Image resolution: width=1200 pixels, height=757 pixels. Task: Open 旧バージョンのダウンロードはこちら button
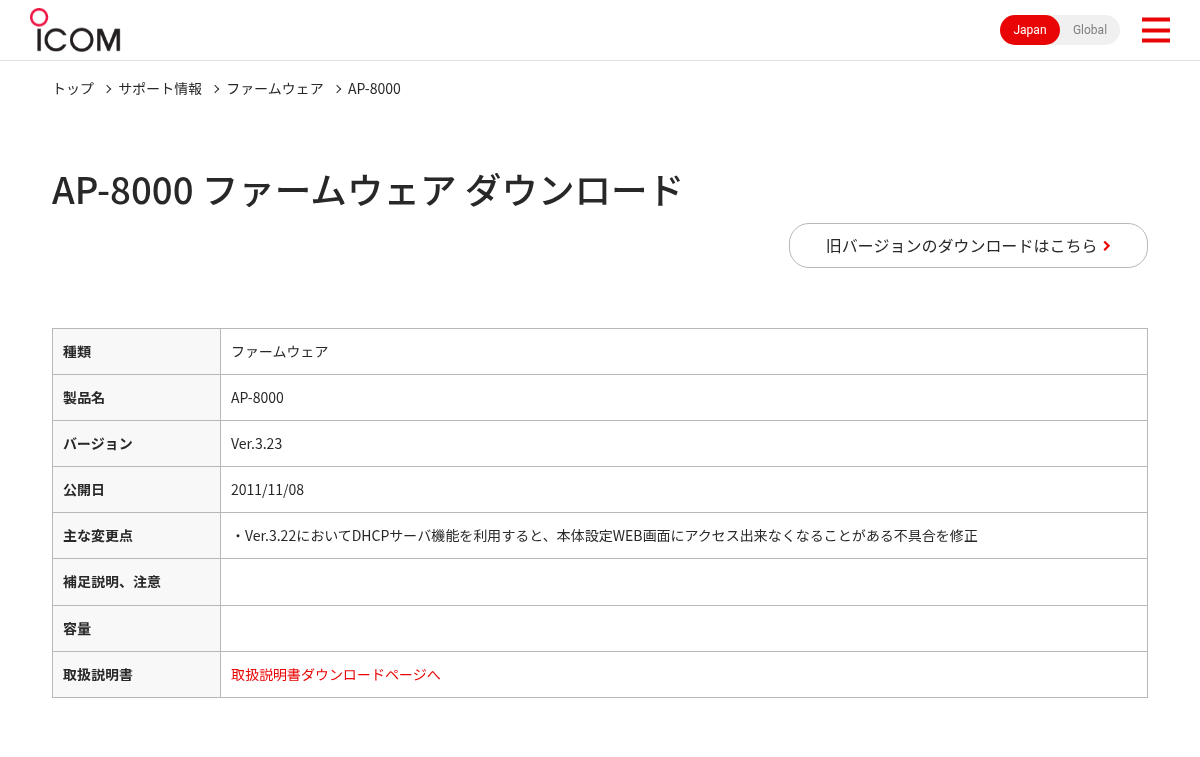click(x=968, y=245)
